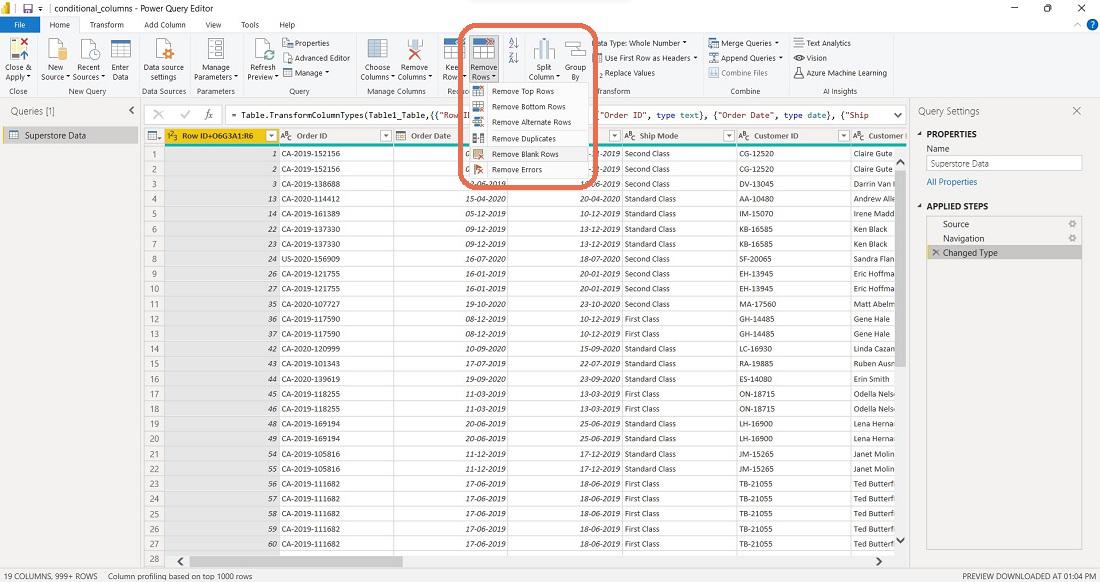Image resolution: width=1100 pixels, height=582 pixels.
Task: Click the horizontal scrollbar right arrow
Action: point(879,561)
